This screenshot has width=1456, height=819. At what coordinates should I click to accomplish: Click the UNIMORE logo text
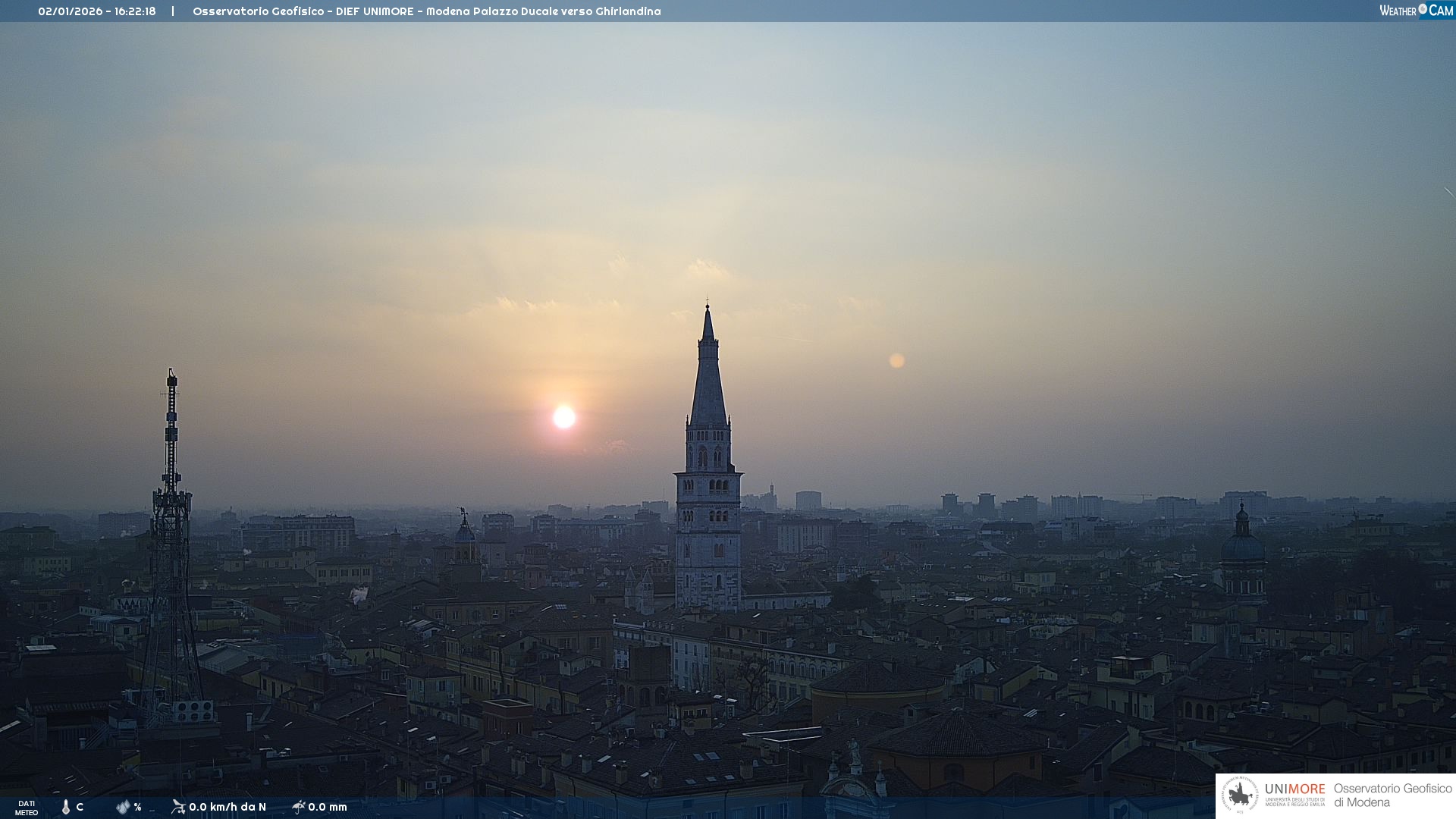[x=1294, y=789]
